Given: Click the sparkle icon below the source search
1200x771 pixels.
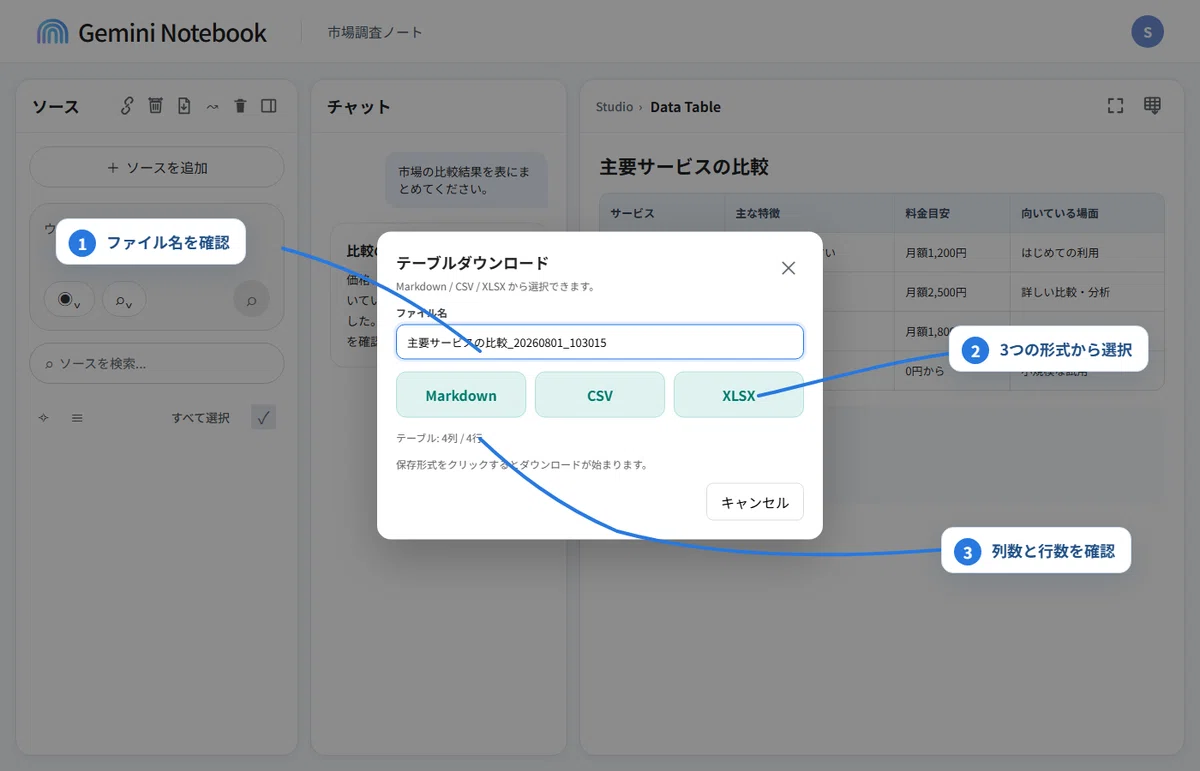Looking at the screenshot, I should [x=43, y=418].
